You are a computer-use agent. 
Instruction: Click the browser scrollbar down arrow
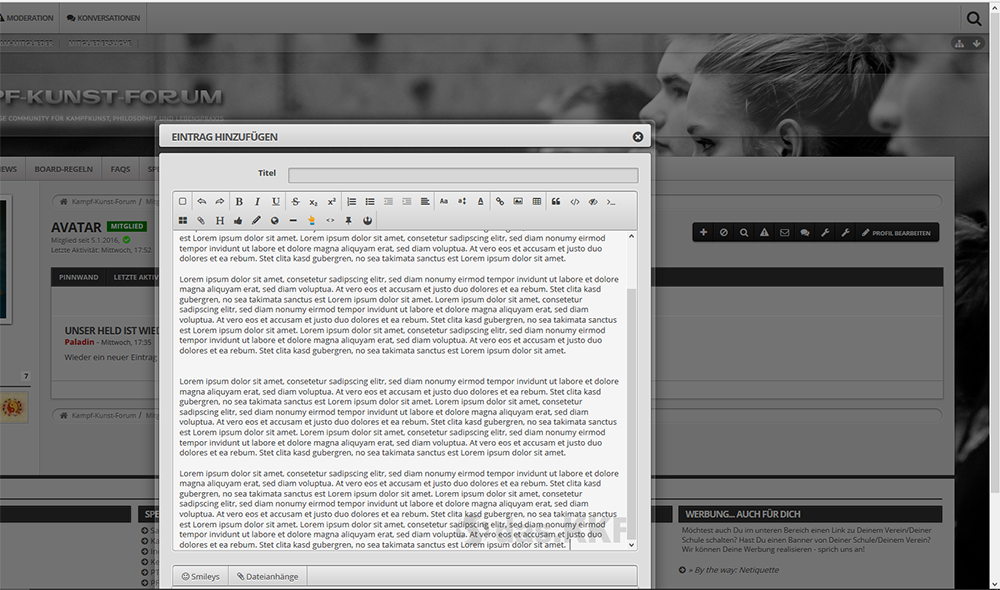[x=994, y=584]
